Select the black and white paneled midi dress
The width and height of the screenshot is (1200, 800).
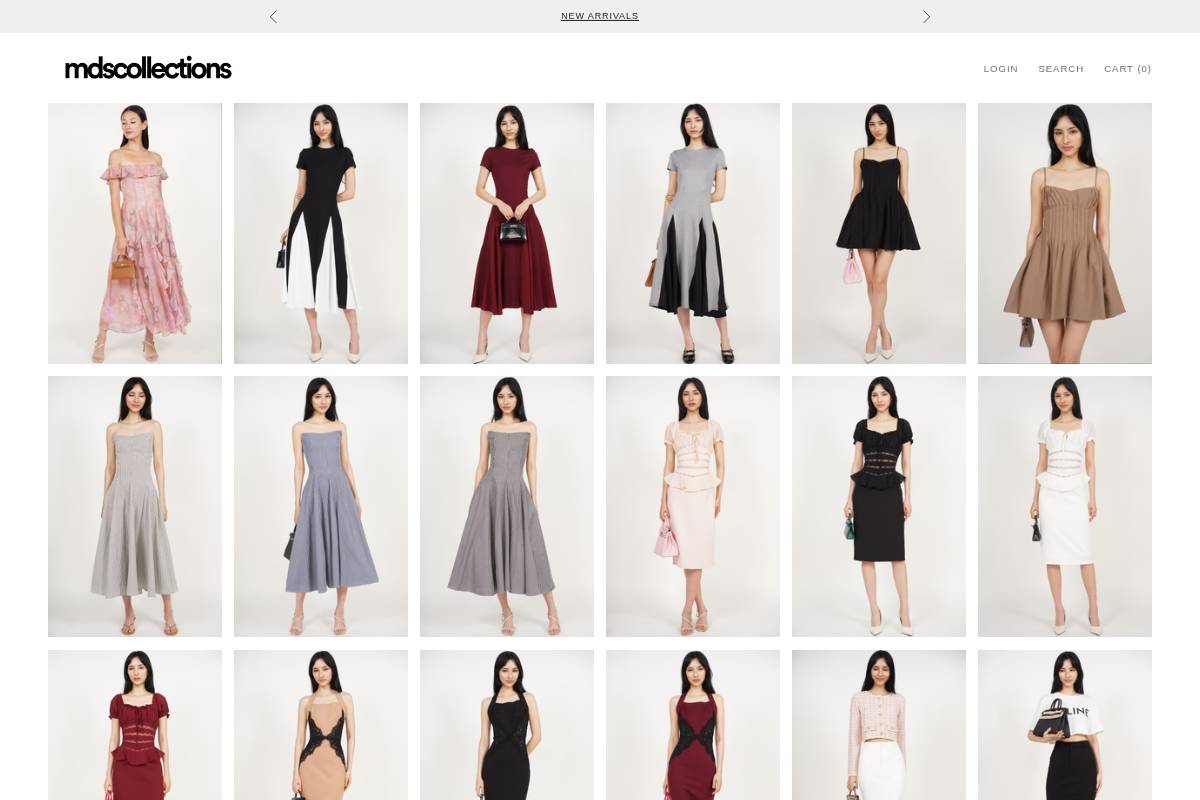(x=321, y=233)
